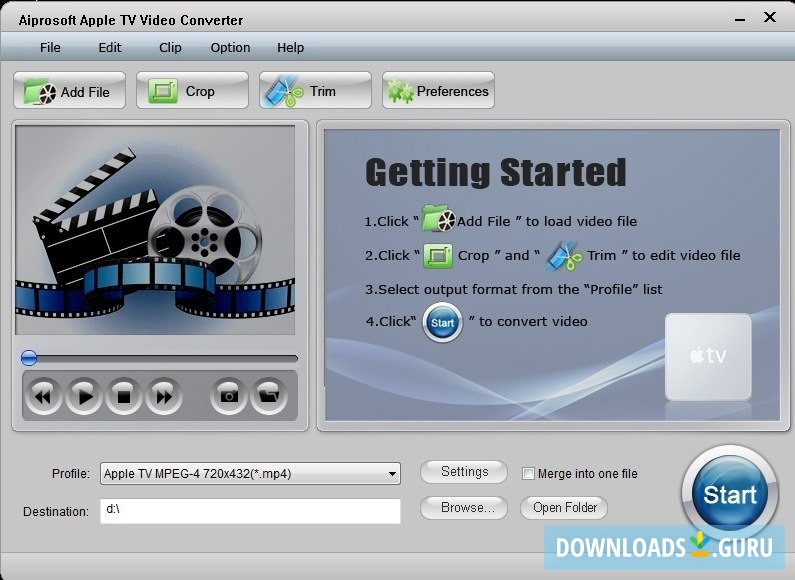Click the large blue Start button

pyautogui.click(x=730, y=493)
